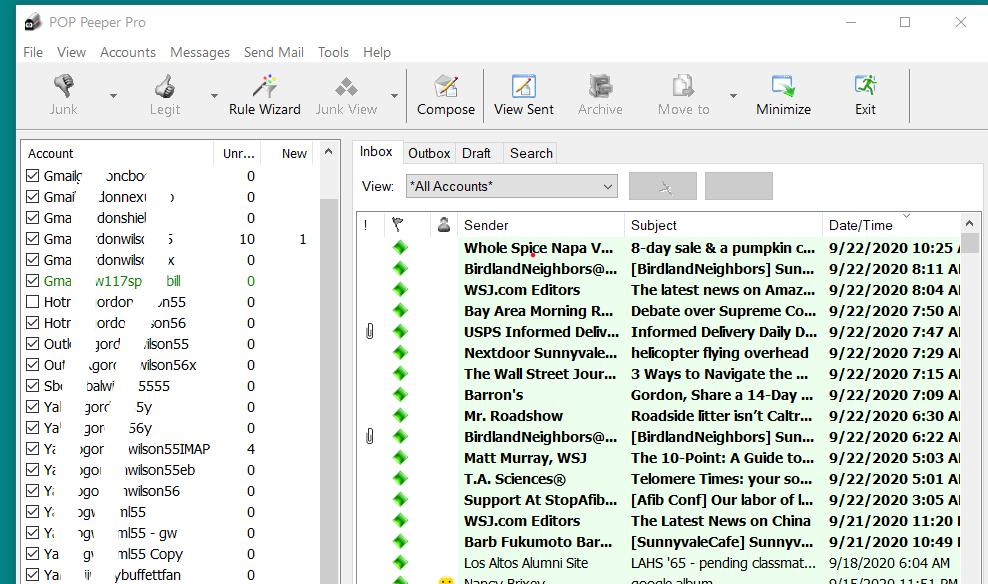This screenshot has height=584, width=988.
Task: Click the green diamond beside Barron's message
Action: (400, 394)
